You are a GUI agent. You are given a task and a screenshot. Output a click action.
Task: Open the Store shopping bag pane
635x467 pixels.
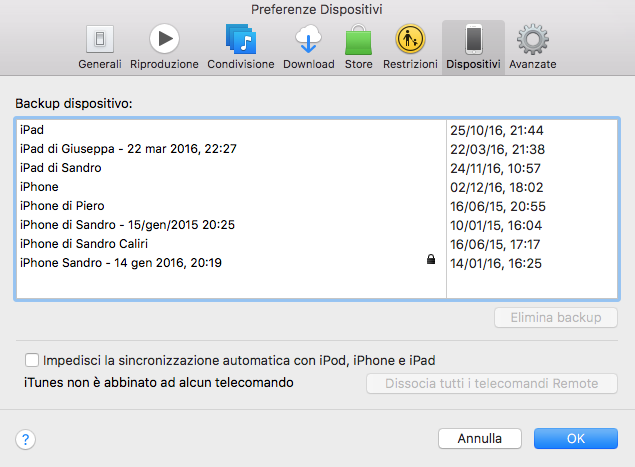click(358, 47)
